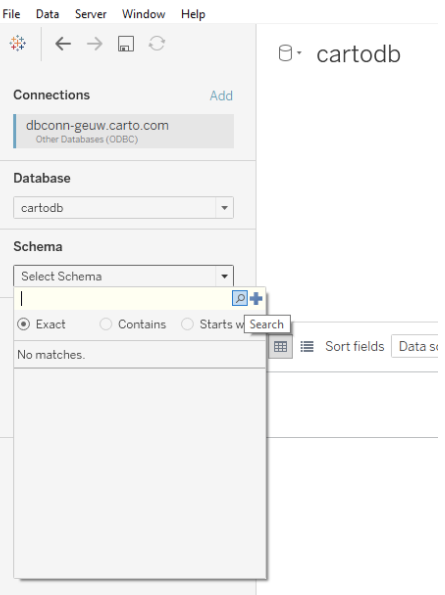Click the No matches. result text
The height and width of the screenshot is (595, 445).
pyautogui.click(x=51, y=354)
